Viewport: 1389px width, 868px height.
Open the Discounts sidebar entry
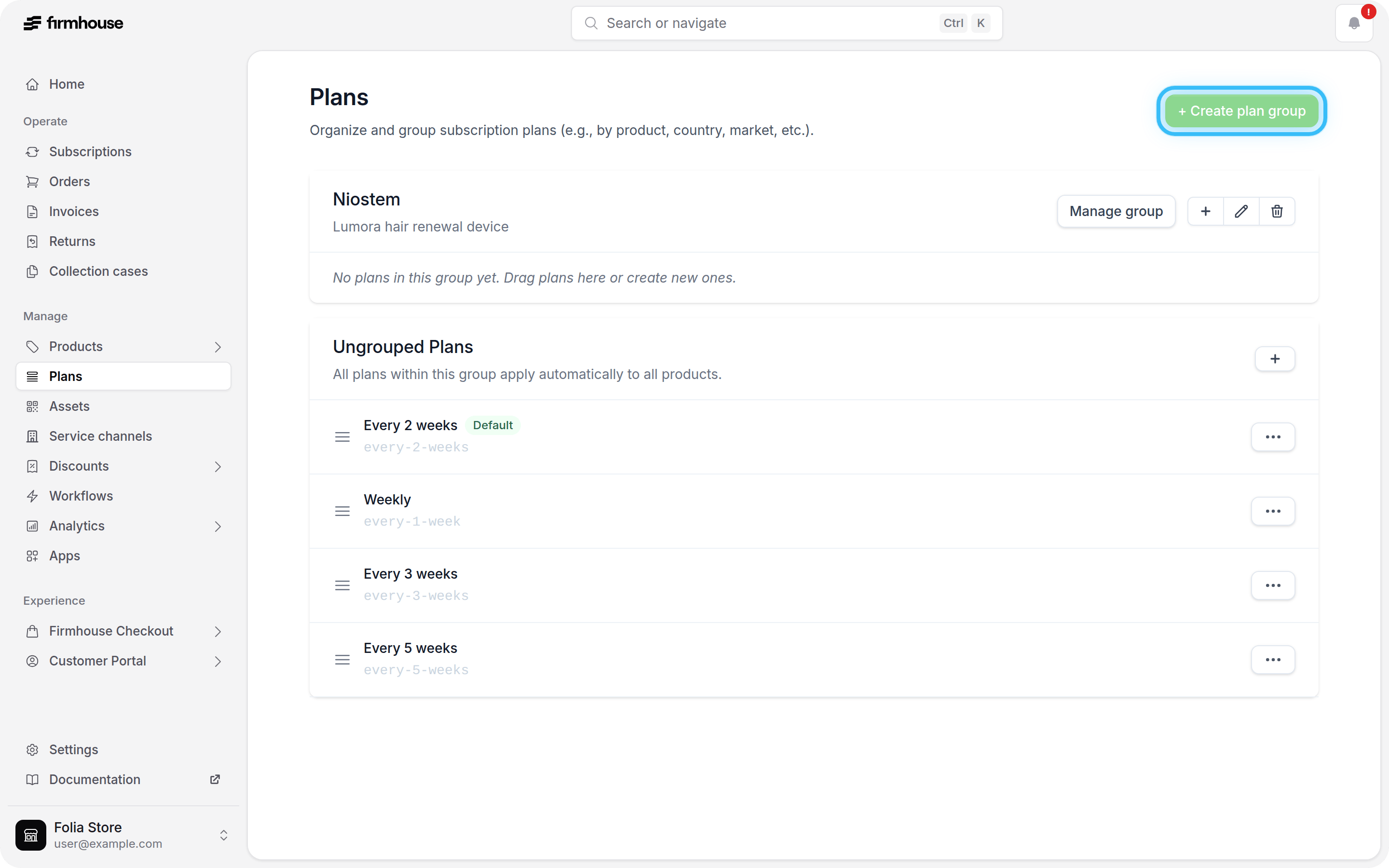123,466
